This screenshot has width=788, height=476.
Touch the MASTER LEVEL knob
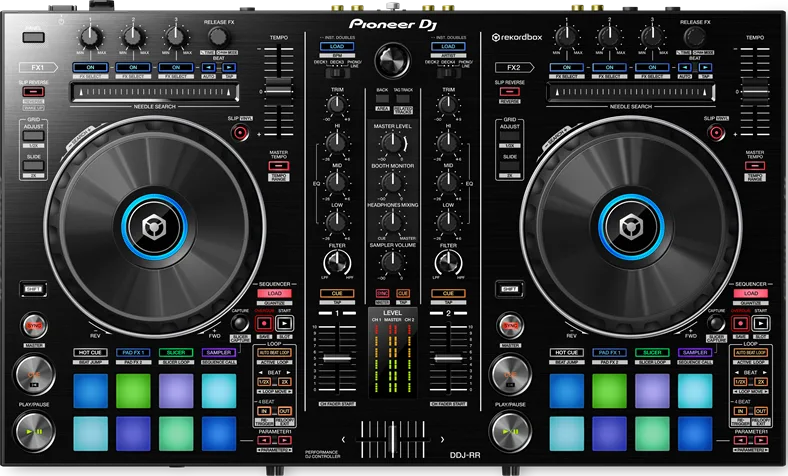pyautogui.click(x=392, y=143)
